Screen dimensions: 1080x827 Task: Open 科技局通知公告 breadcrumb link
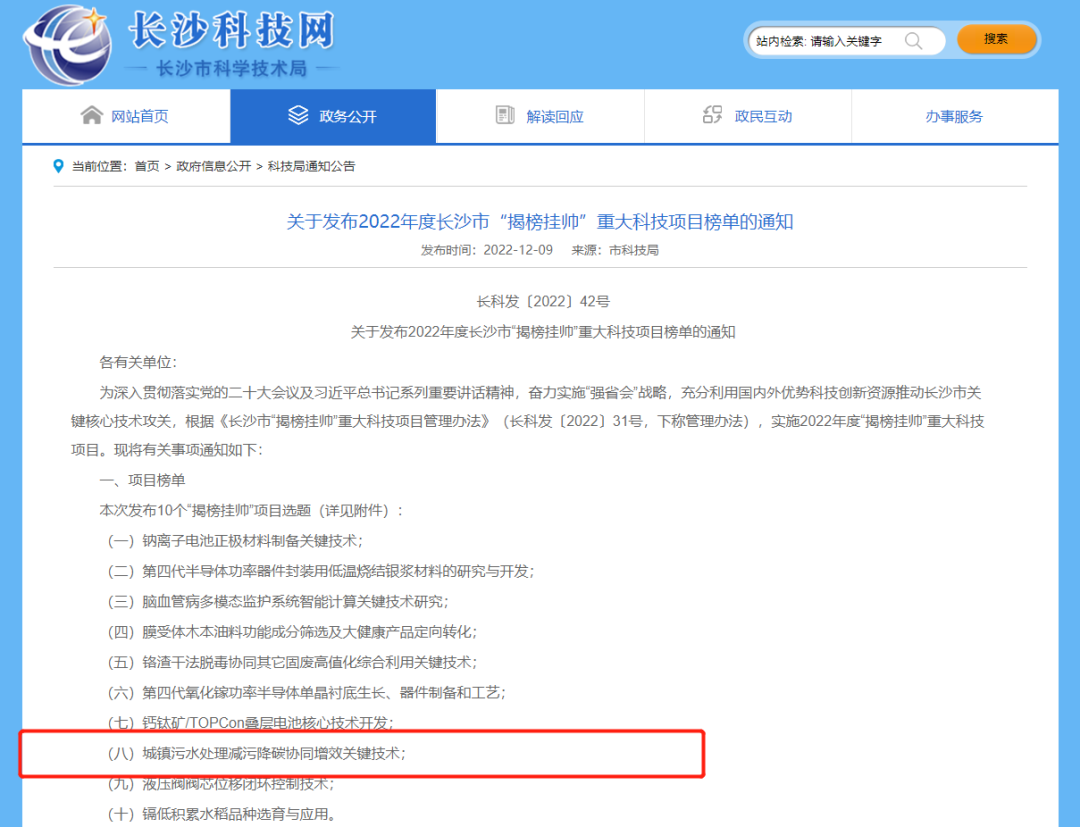coord(311,167)
